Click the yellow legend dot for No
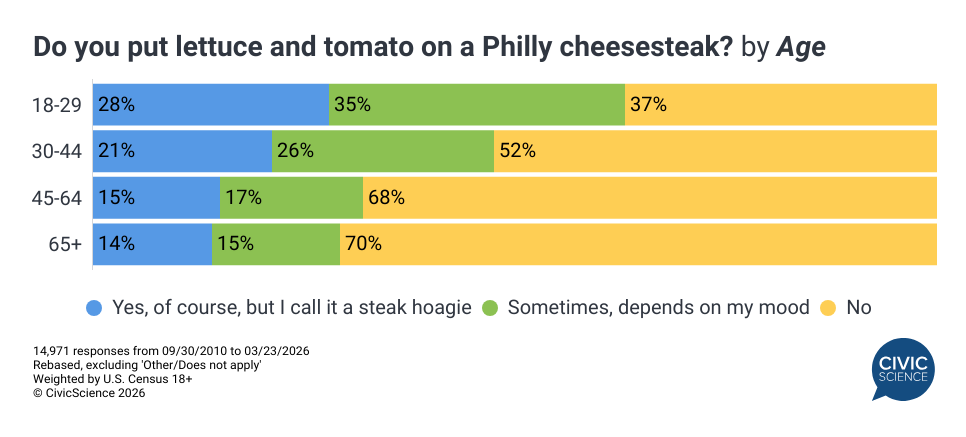Viewport: 966px width, 437px height. (x=829, y=308)
